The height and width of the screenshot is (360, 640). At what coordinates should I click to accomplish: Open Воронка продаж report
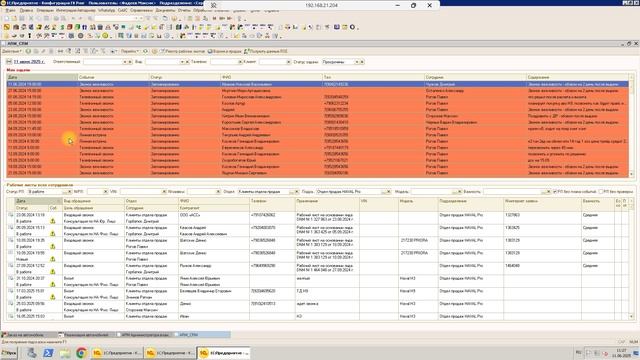click(225, 51)
